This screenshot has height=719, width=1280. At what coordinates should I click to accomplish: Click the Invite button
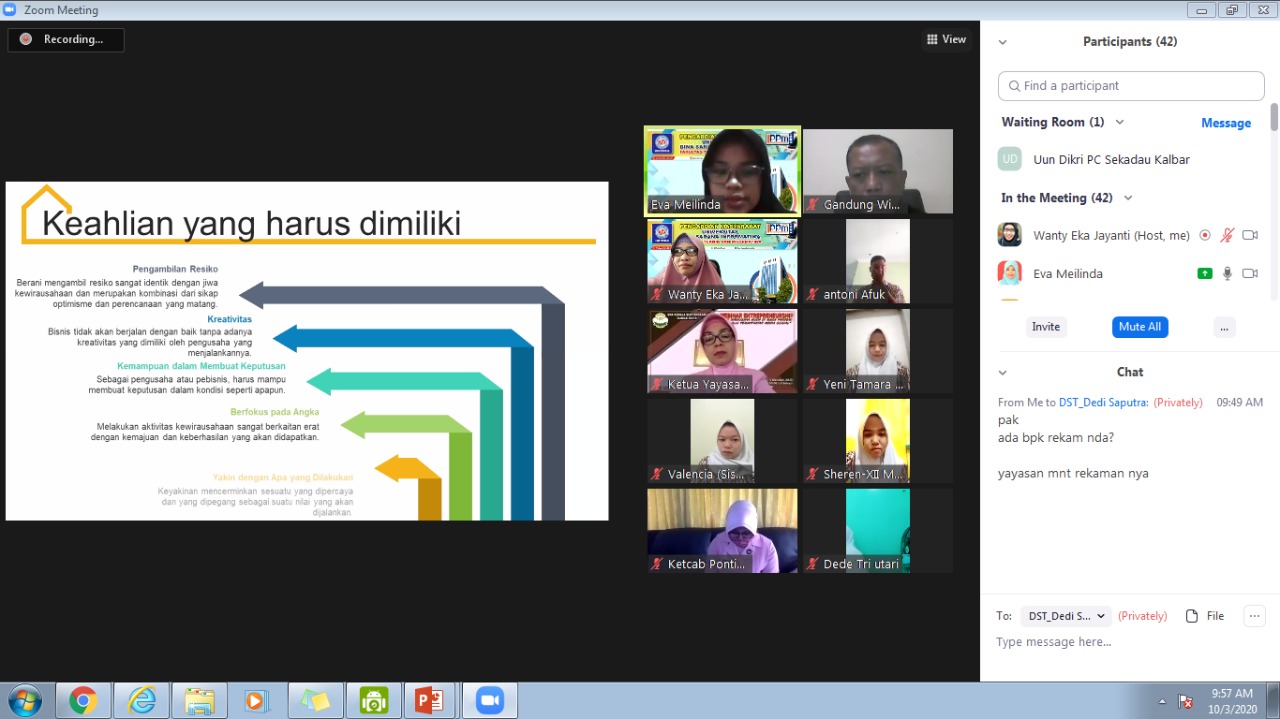[1046, 327]
